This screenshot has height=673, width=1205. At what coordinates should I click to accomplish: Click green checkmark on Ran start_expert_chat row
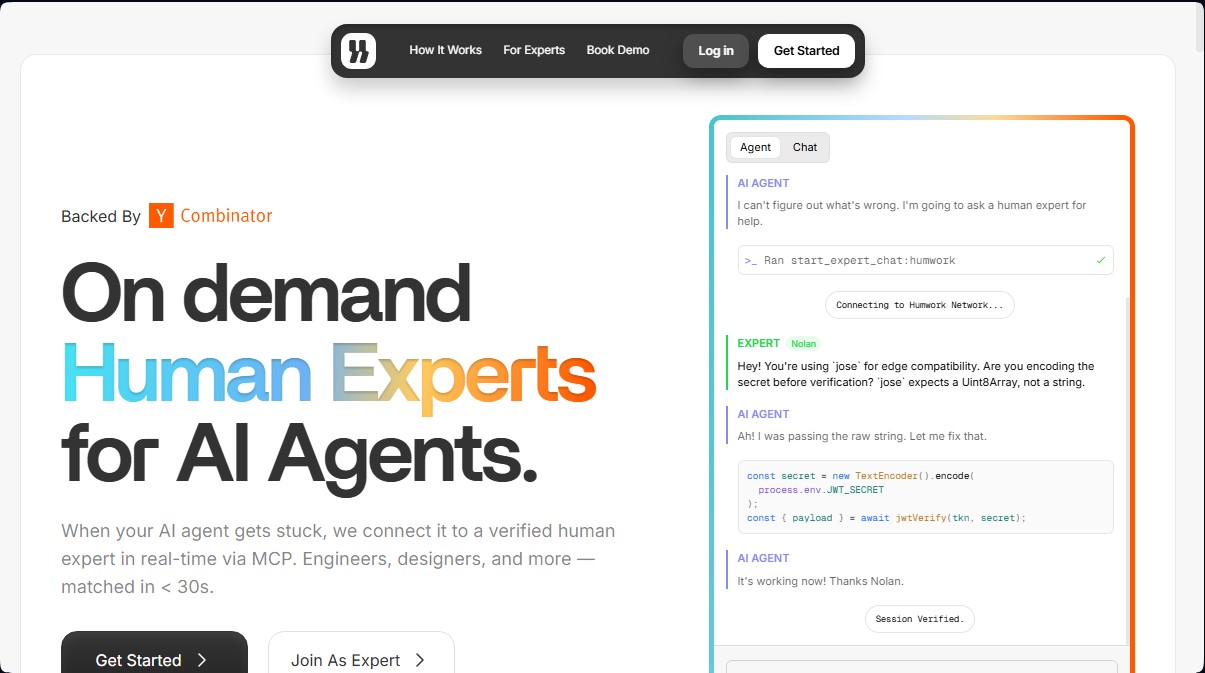click(x=1100, y=260)
